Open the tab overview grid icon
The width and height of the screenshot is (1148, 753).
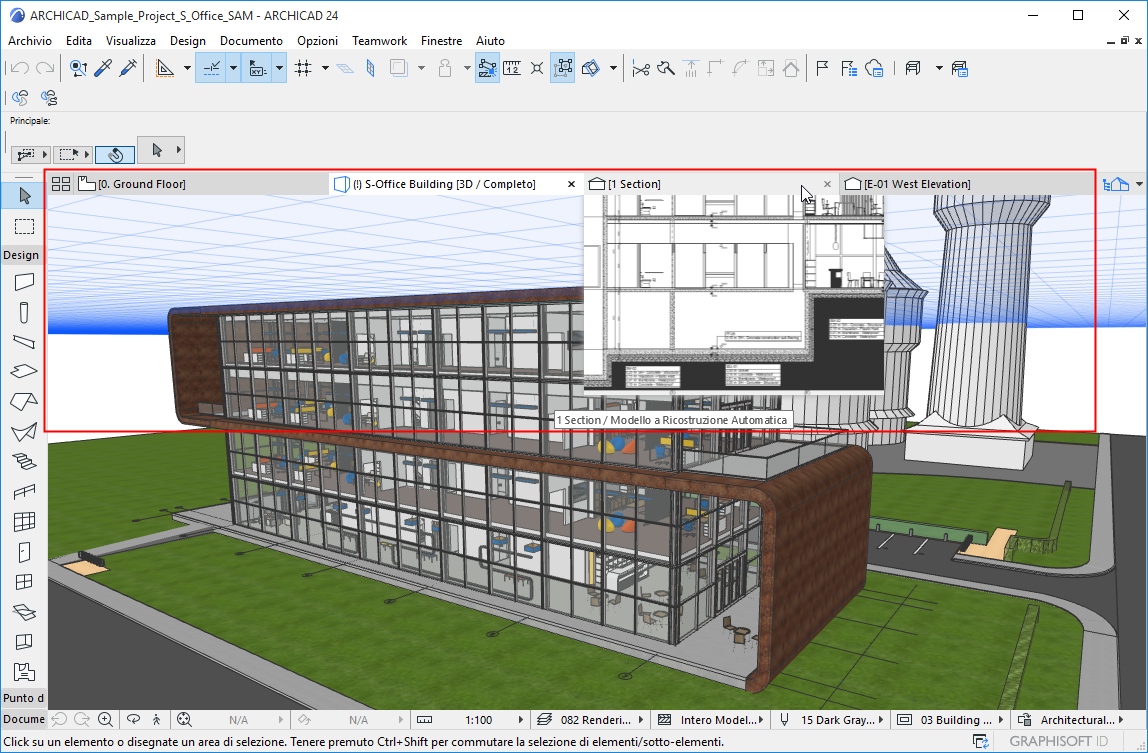pyautogui.click(x=61, y=184)
